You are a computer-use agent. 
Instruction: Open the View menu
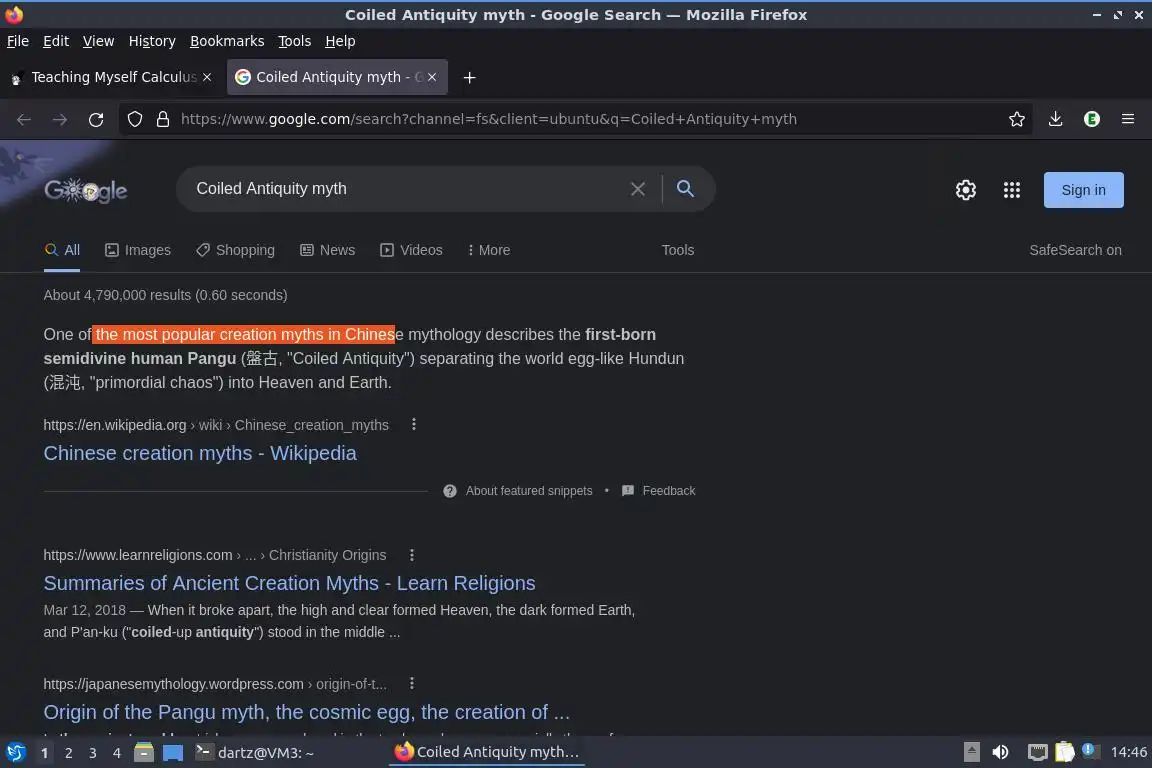[98, 41]
